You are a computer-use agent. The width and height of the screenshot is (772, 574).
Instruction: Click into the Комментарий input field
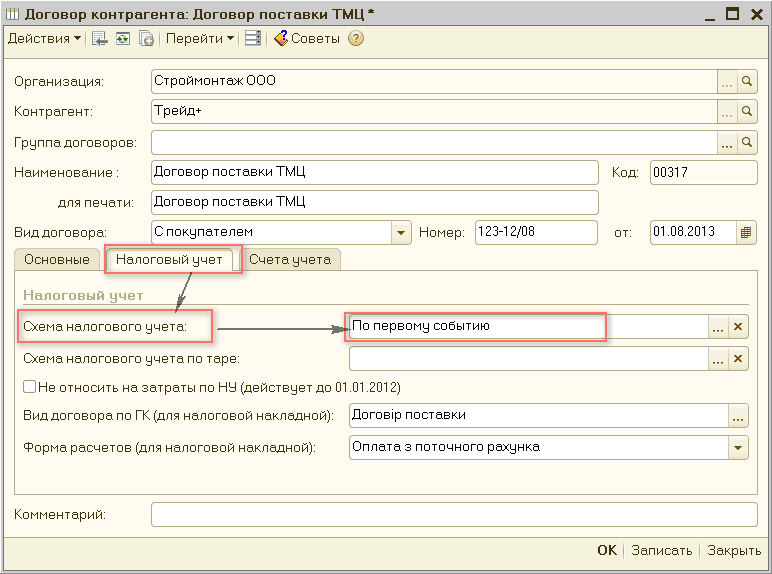(453, 514)
